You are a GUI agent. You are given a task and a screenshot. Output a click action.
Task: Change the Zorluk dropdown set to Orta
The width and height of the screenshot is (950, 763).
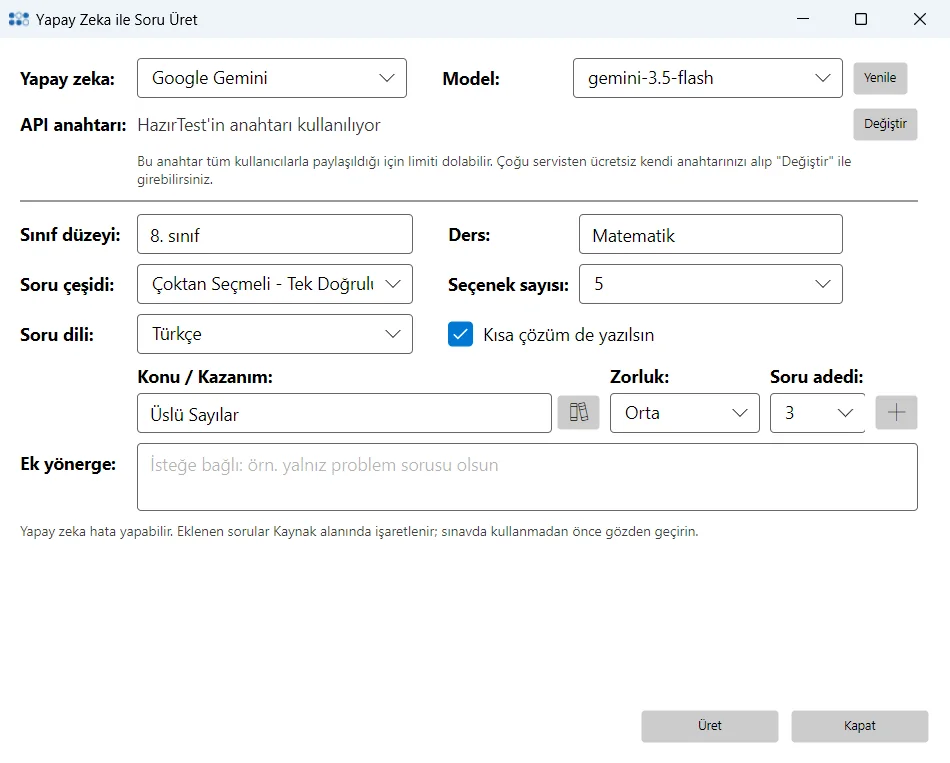point(685,413)
